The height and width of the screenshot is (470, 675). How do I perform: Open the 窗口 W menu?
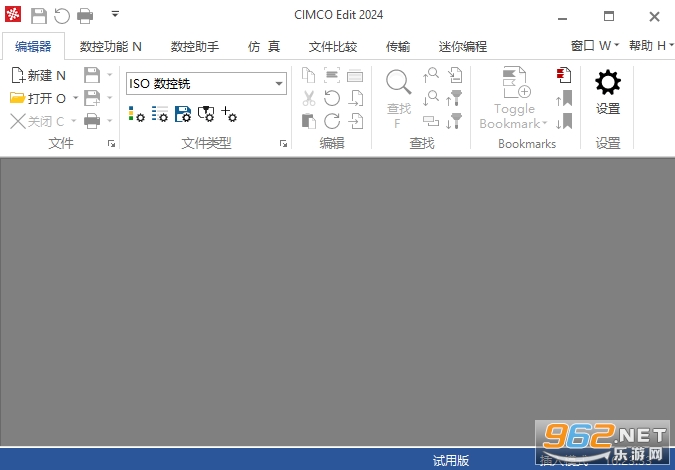[x=595, y=45]
